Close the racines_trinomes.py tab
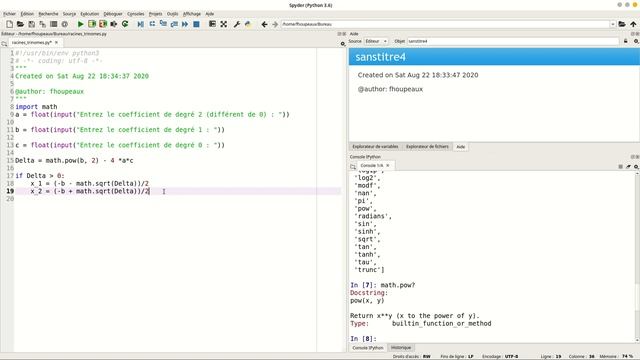The height and width of the screenshot is (360, 640). 56,42
